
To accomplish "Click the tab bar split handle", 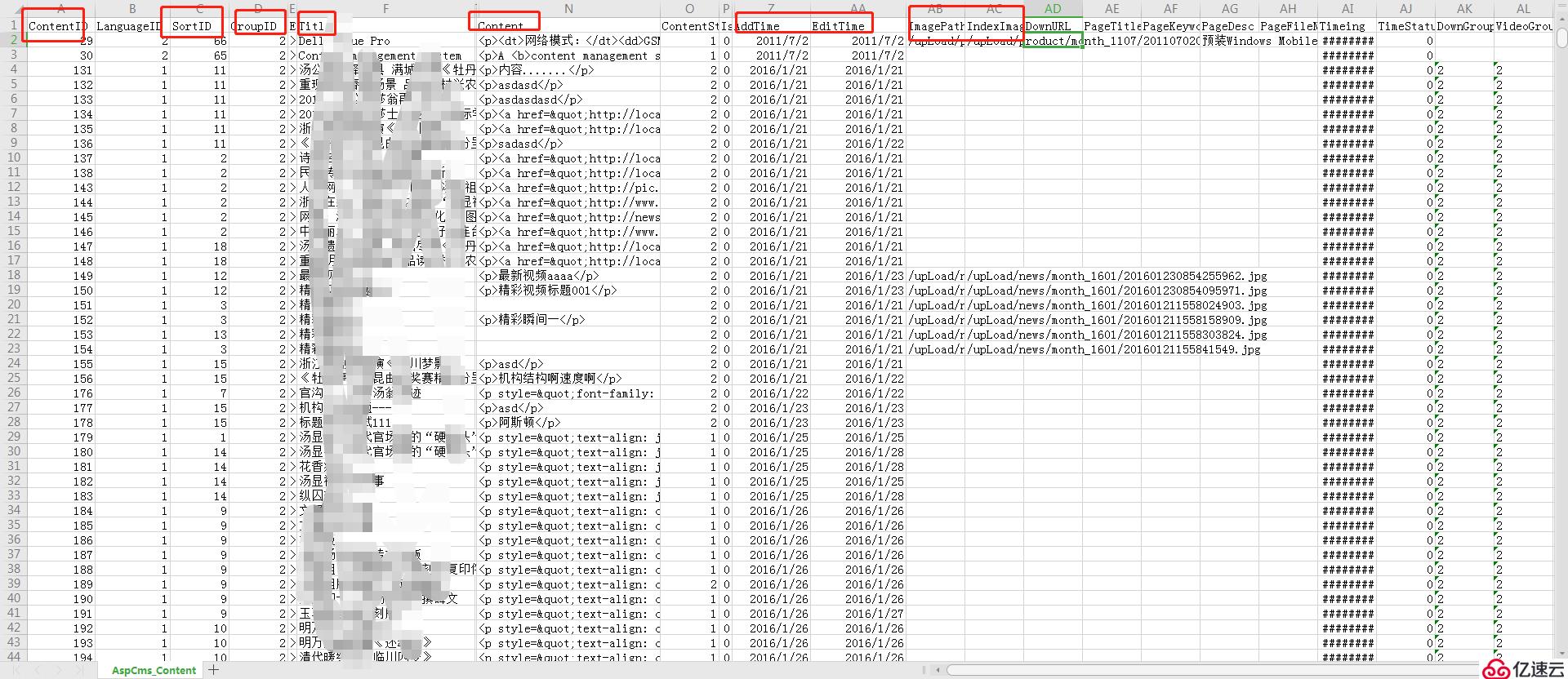I will pyautogui.click(x=924, y=670).
